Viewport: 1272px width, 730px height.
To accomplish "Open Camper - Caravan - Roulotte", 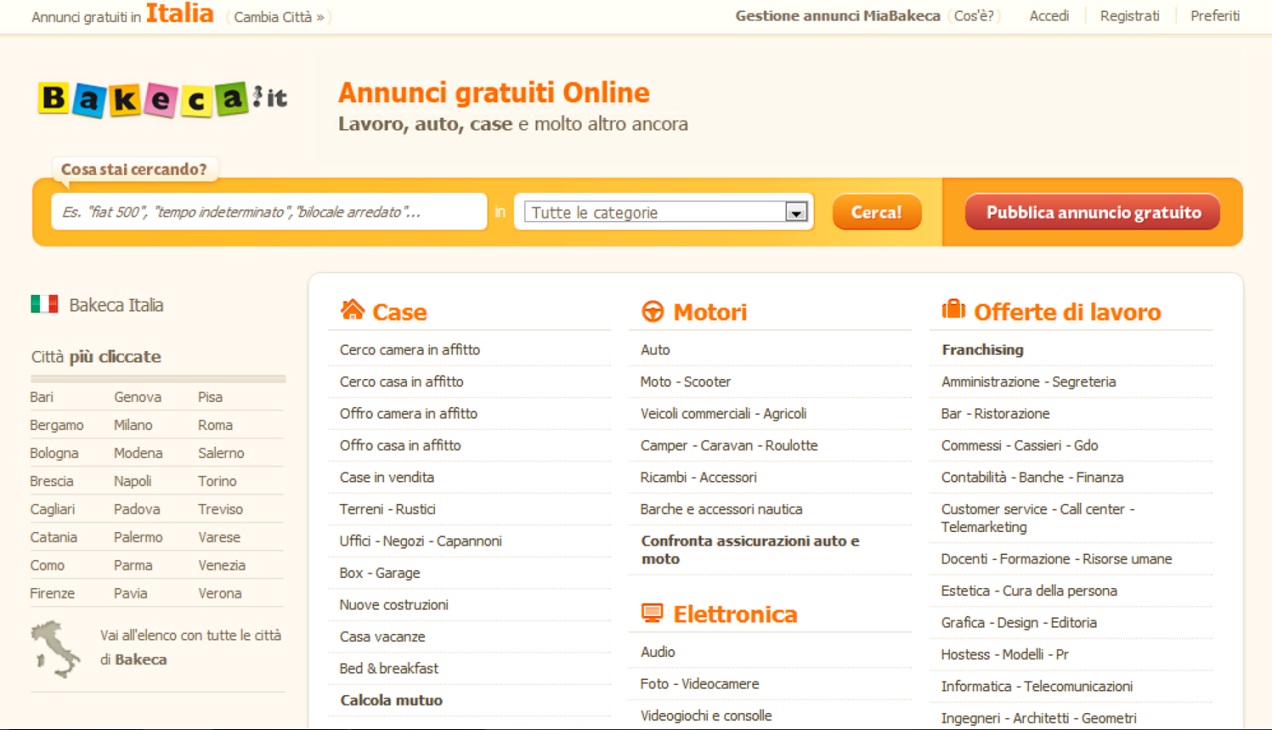I will [729, 446].
